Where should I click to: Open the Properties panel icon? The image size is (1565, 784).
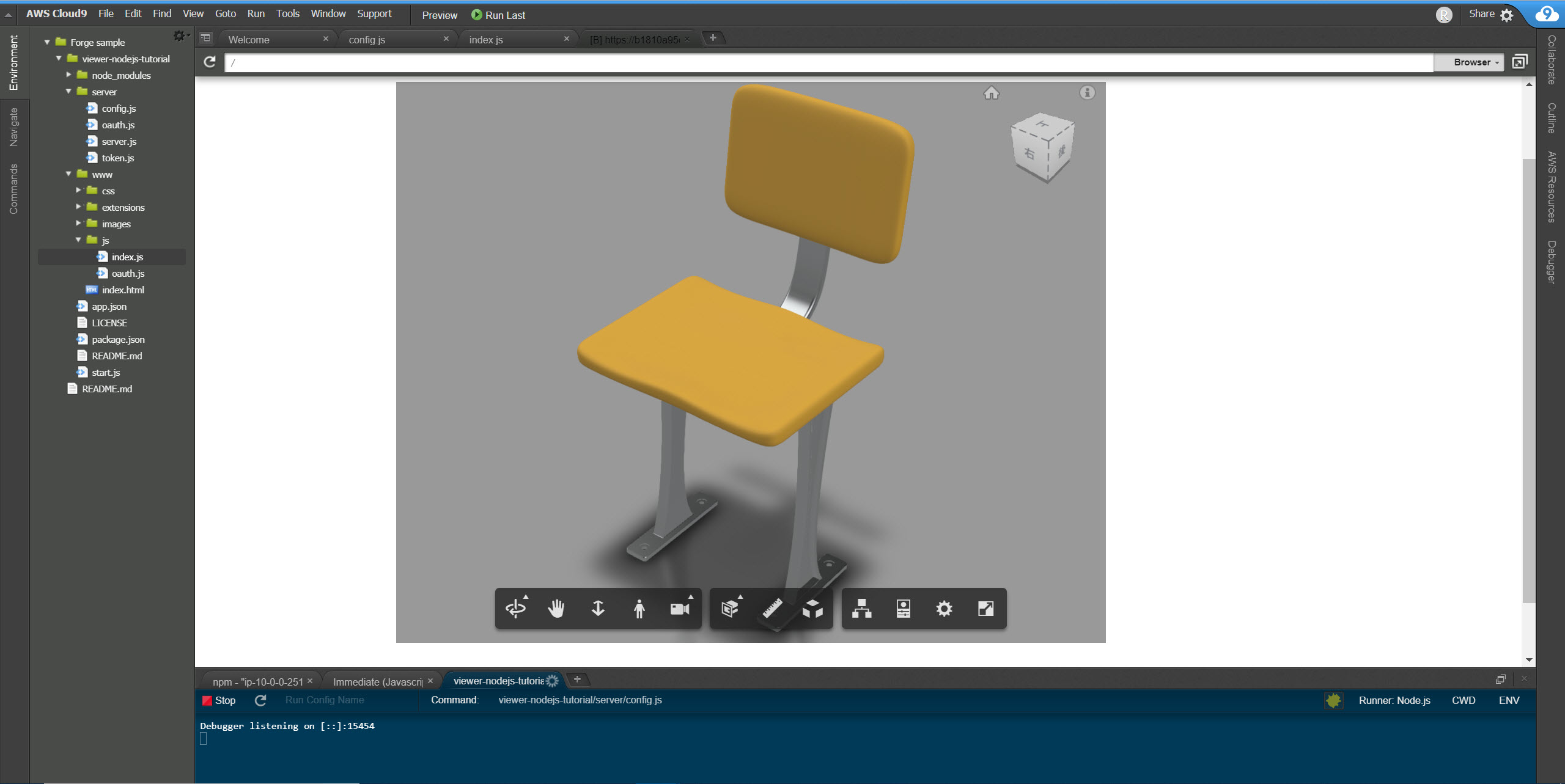[x=903, y=608]
